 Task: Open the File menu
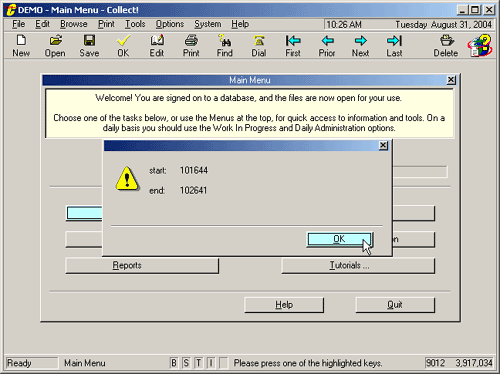[19, 24]
